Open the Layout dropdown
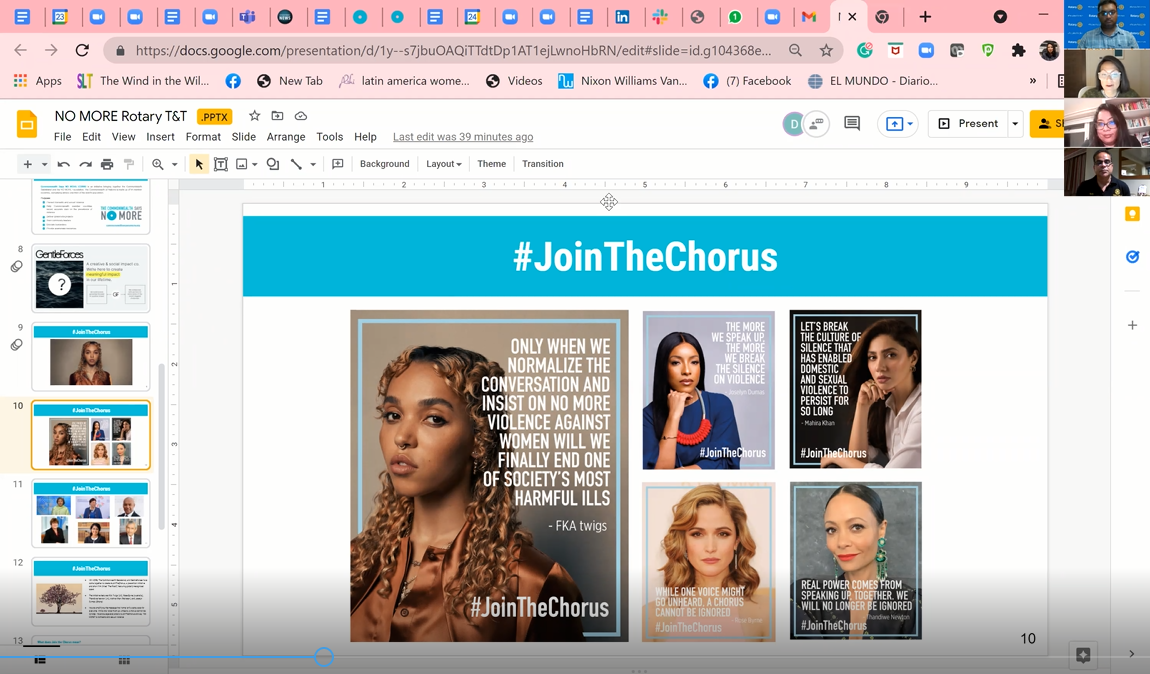The image size is (1150, 674). point(443,164)
